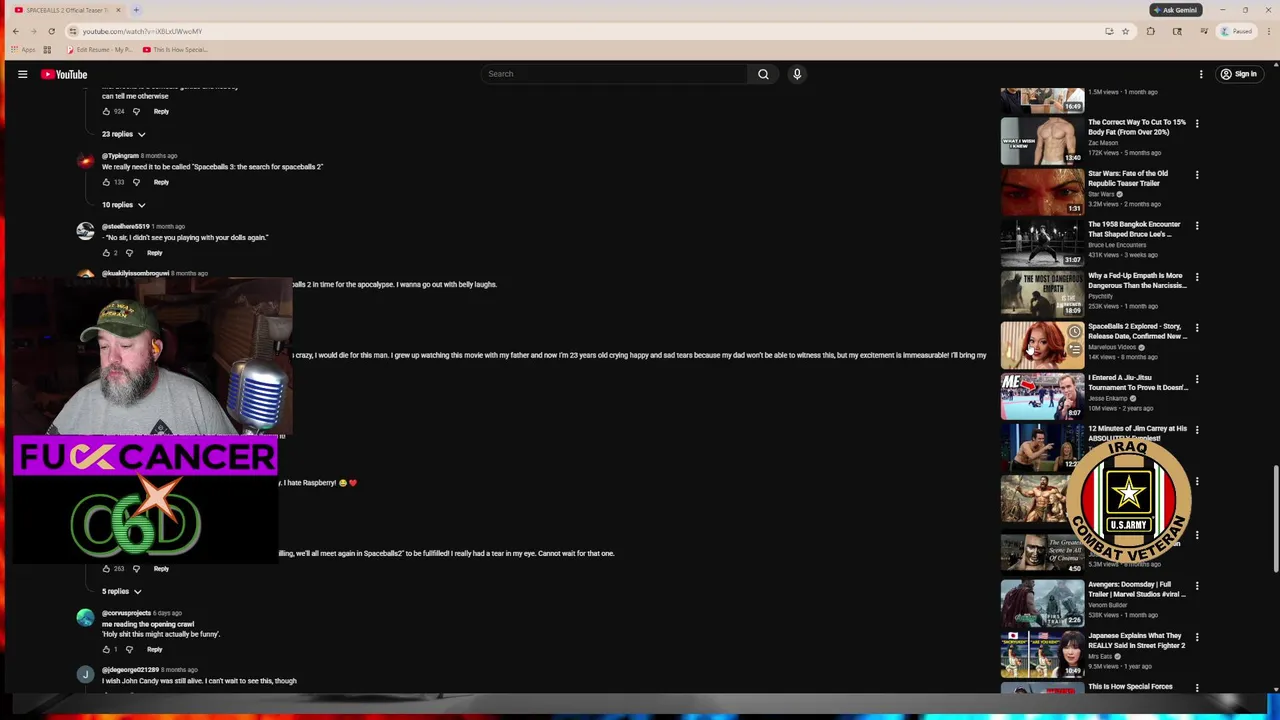Open The 1958 Bangkok Encounter video title
Viewport: 1280px width, 720px height.
tap(1135, 229)
